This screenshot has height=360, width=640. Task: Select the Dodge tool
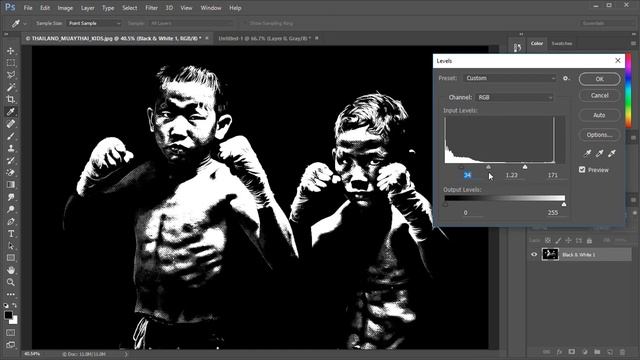click(11, 209)
